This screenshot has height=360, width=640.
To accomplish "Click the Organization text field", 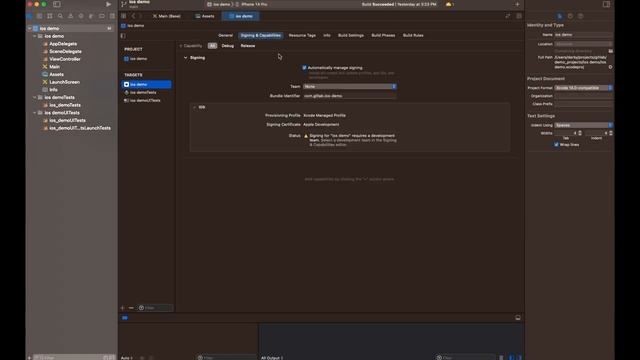I will click(x=583, y=96).
